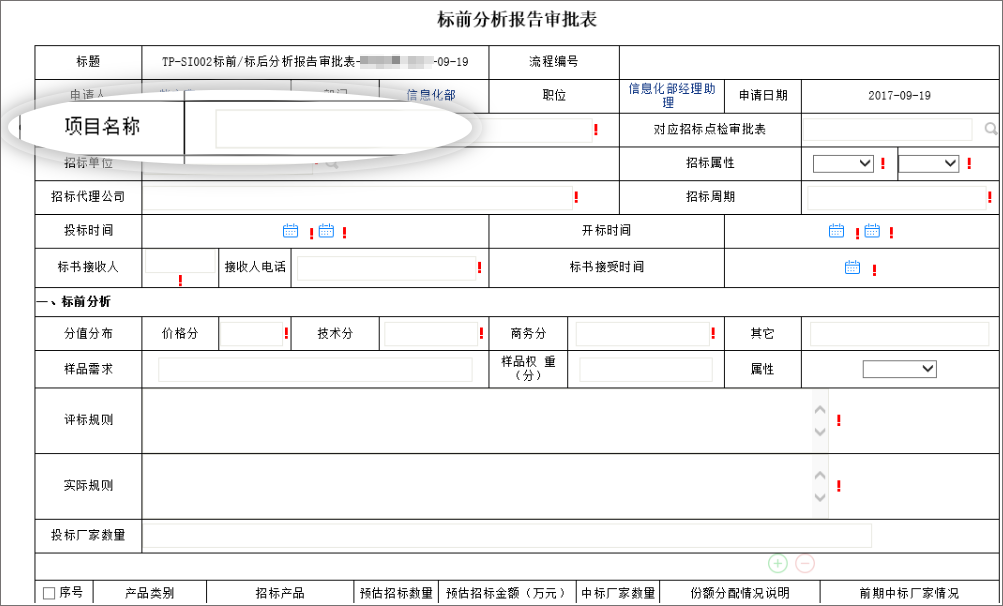Click the up arrow in 评标规则 text area
The image size is (1003, 606).
(820, 409)
